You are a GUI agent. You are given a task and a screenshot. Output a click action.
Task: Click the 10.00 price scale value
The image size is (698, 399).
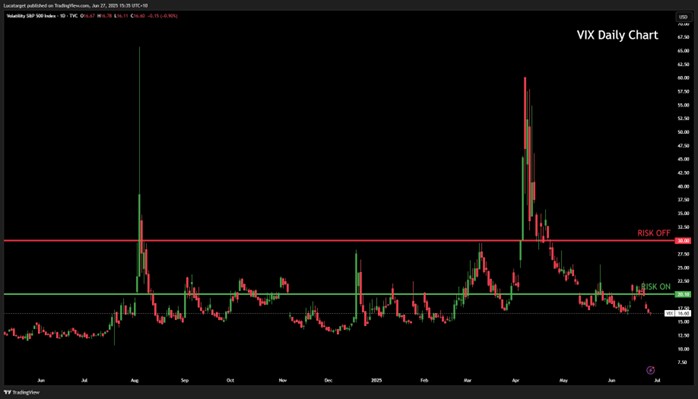tap(683, 349)
